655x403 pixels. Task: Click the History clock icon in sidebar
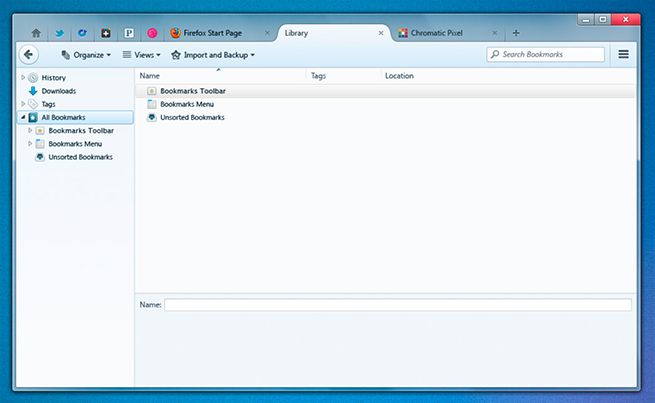(x=33, y=78)
